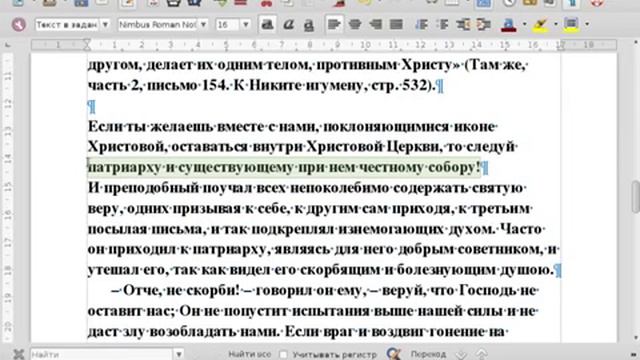Click the word 'утешал' in the paragraph
Screen dimensions: 640x360
[x=114, y=270]
